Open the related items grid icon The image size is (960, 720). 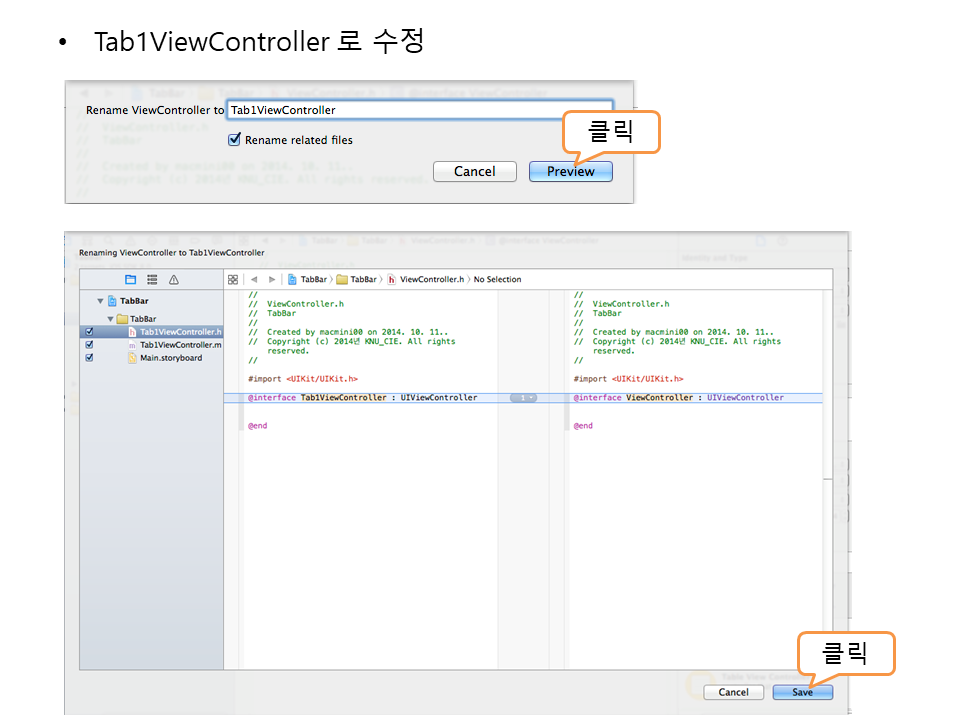[x=233, y=280]
